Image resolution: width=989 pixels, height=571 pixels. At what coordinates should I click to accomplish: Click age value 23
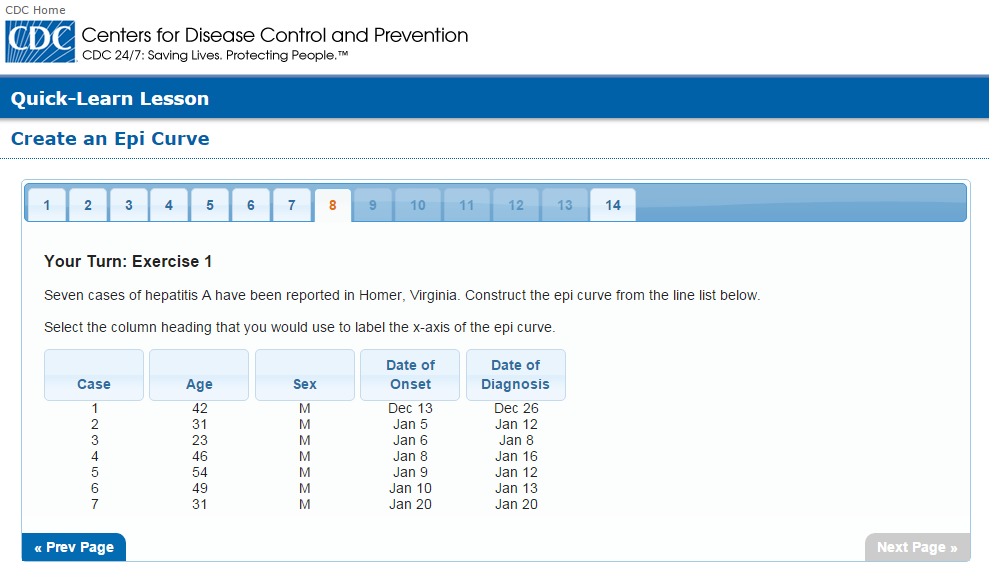pos(199,440)
